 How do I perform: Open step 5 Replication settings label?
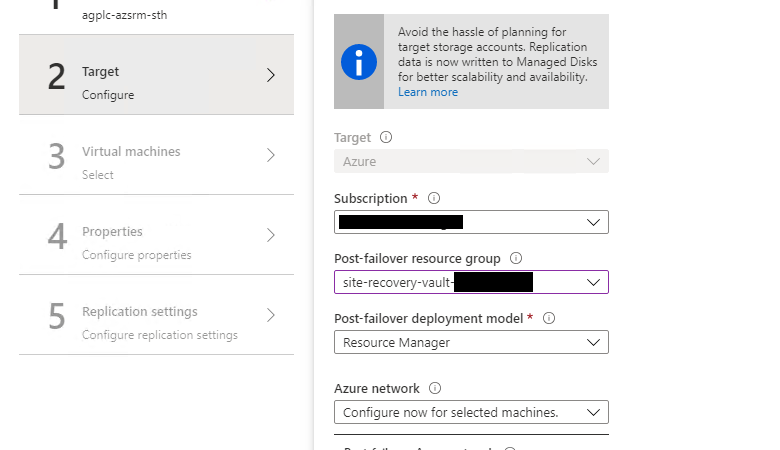point(139,312)
